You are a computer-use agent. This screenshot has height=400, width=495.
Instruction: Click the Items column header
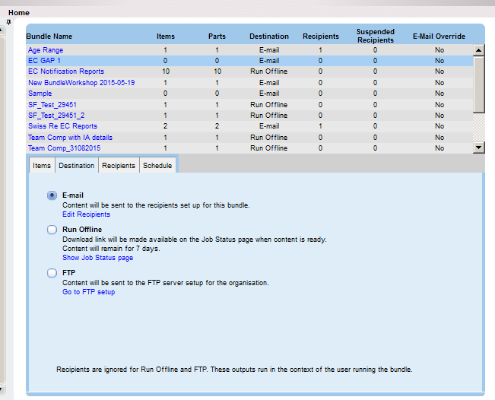165,36
